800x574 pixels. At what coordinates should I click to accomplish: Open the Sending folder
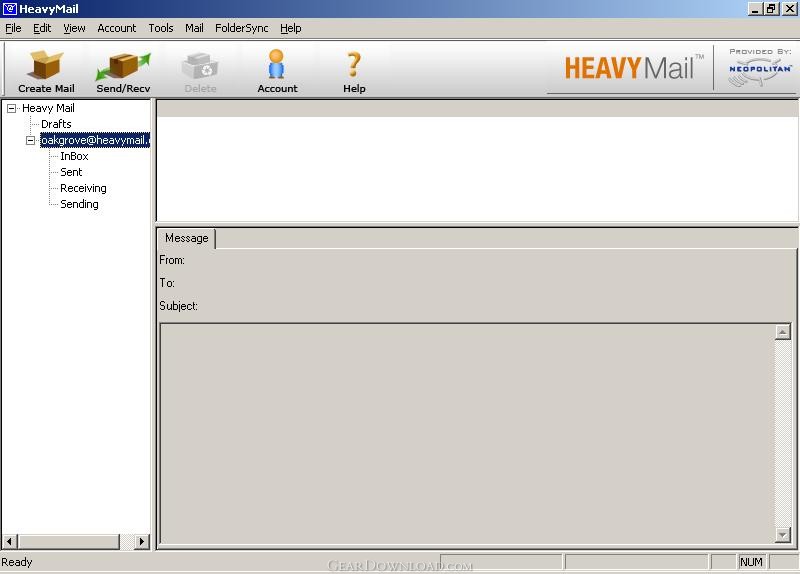79,204
